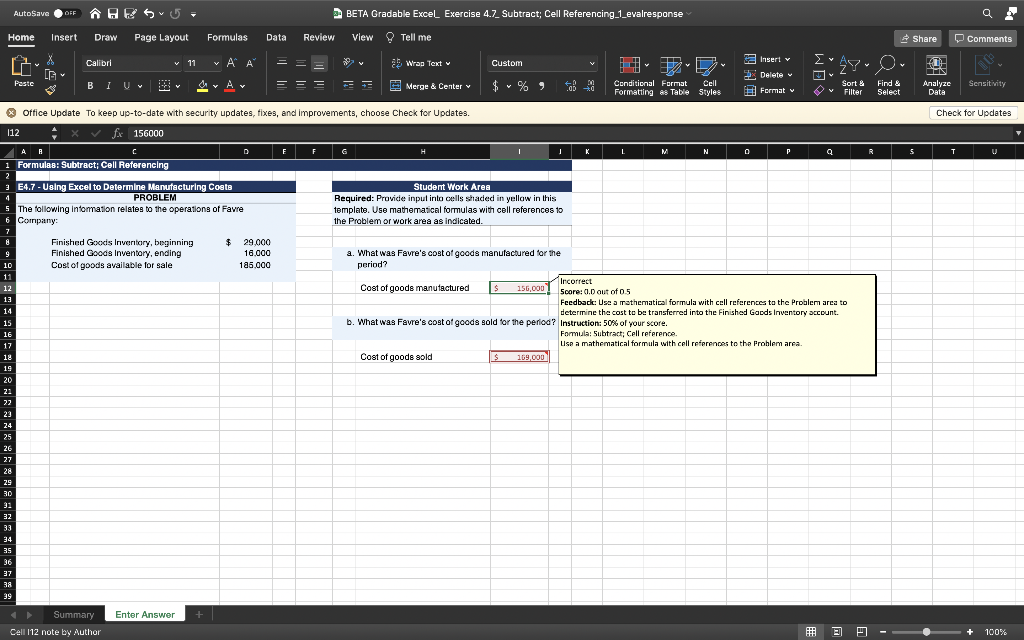Viewport: 1024px width, 640px height.
Task: Toggle Bold formatting
Action: (x=90, y=86)
